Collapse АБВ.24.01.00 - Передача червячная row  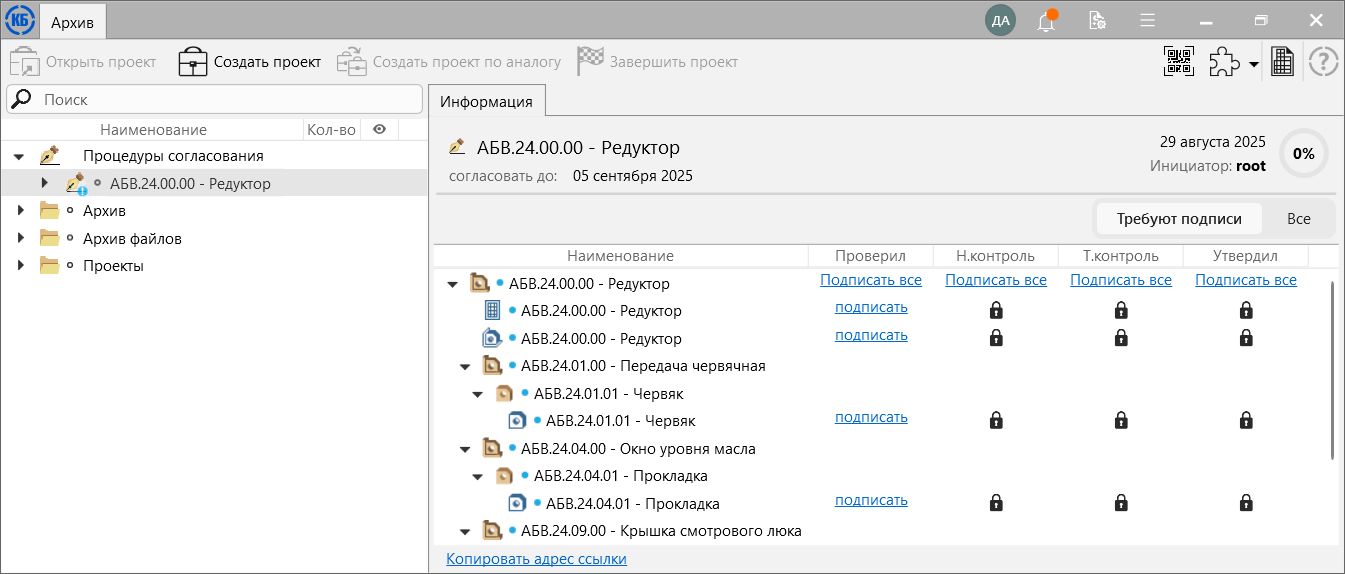tap(465, 366)
